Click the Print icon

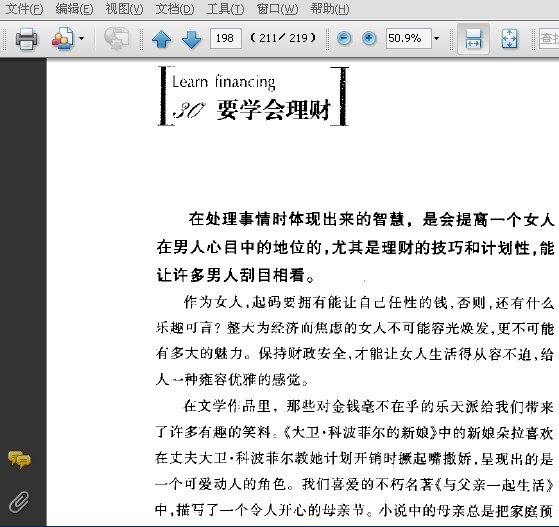26,38
